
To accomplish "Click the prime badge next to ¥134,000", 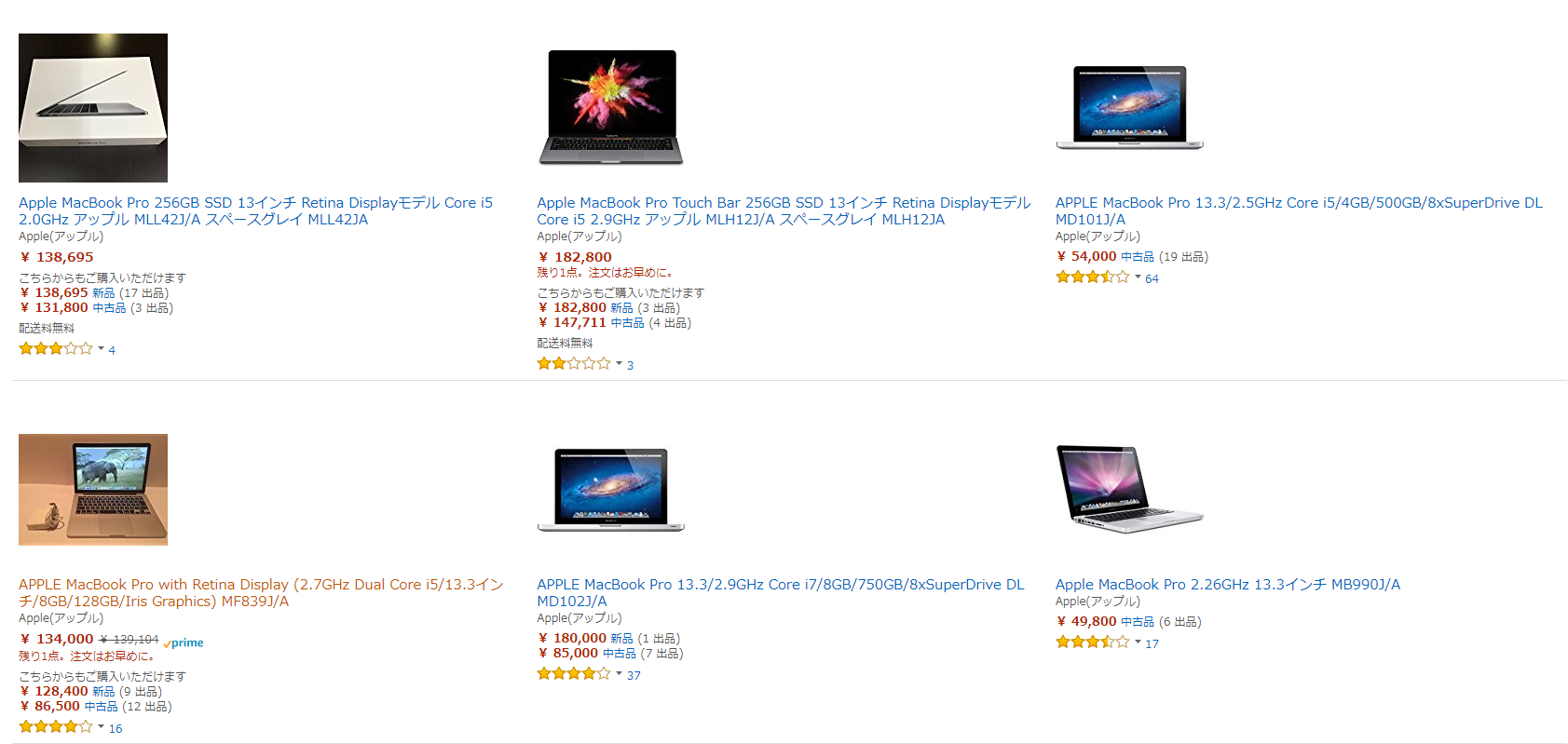I will tap(184, 643).
